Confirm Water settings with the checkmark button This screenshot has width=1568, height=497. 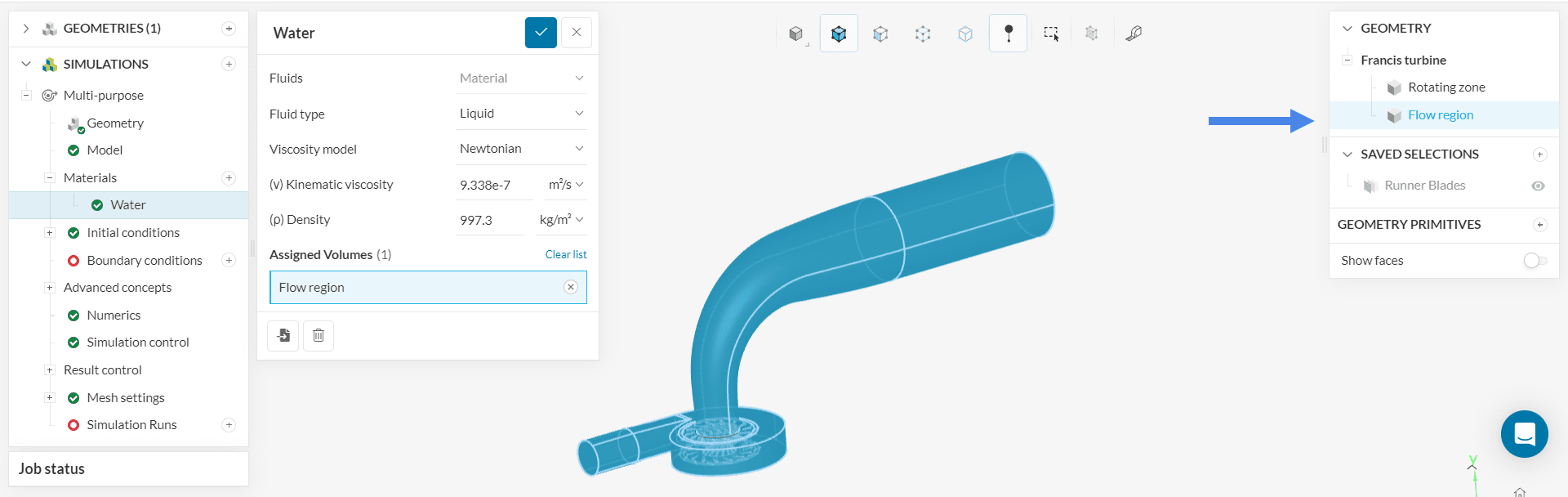click(541, 33)
